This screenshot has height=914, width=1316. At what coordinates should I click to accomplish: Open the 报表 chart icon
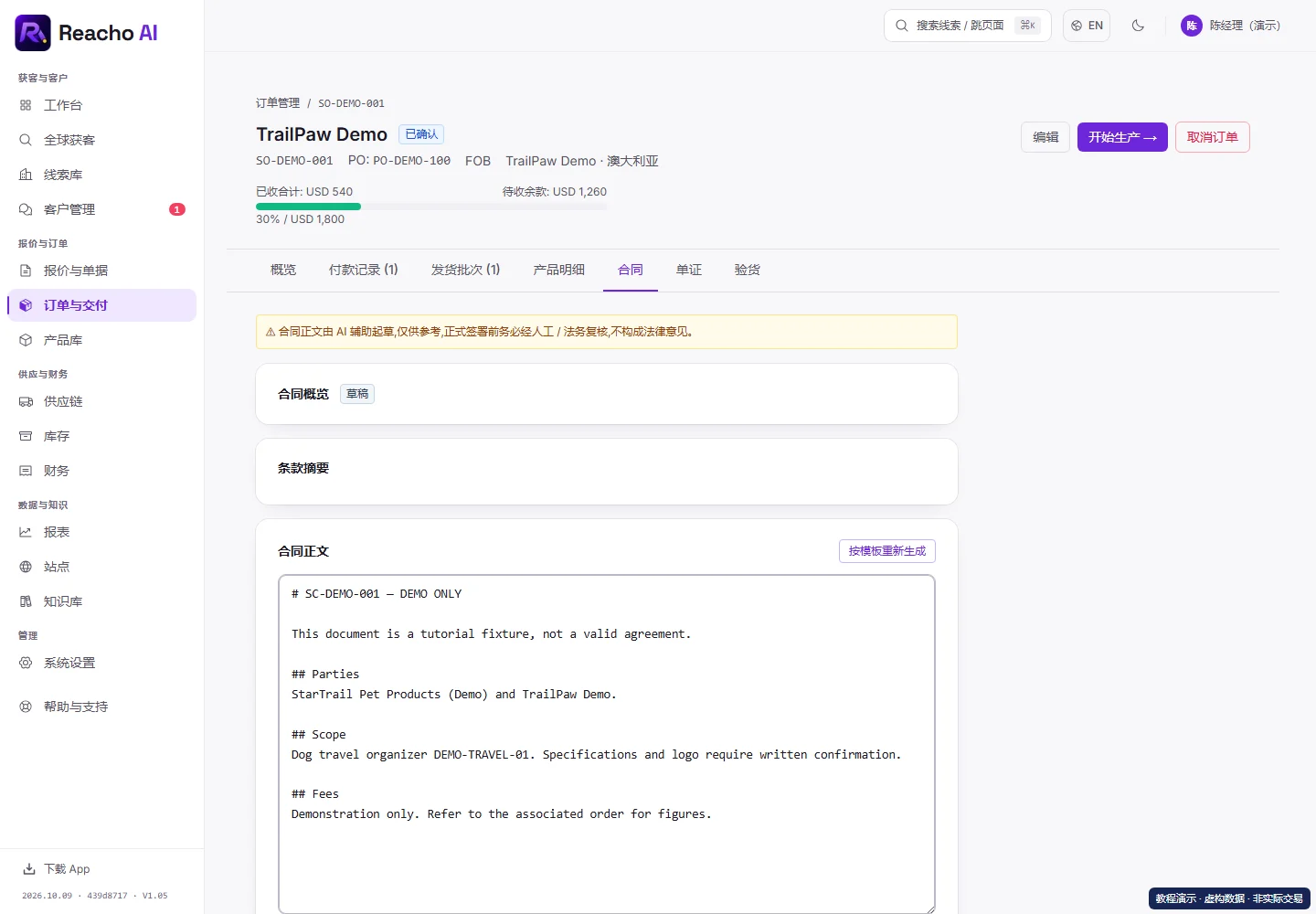pyautogui.click(x=26, y=532)
